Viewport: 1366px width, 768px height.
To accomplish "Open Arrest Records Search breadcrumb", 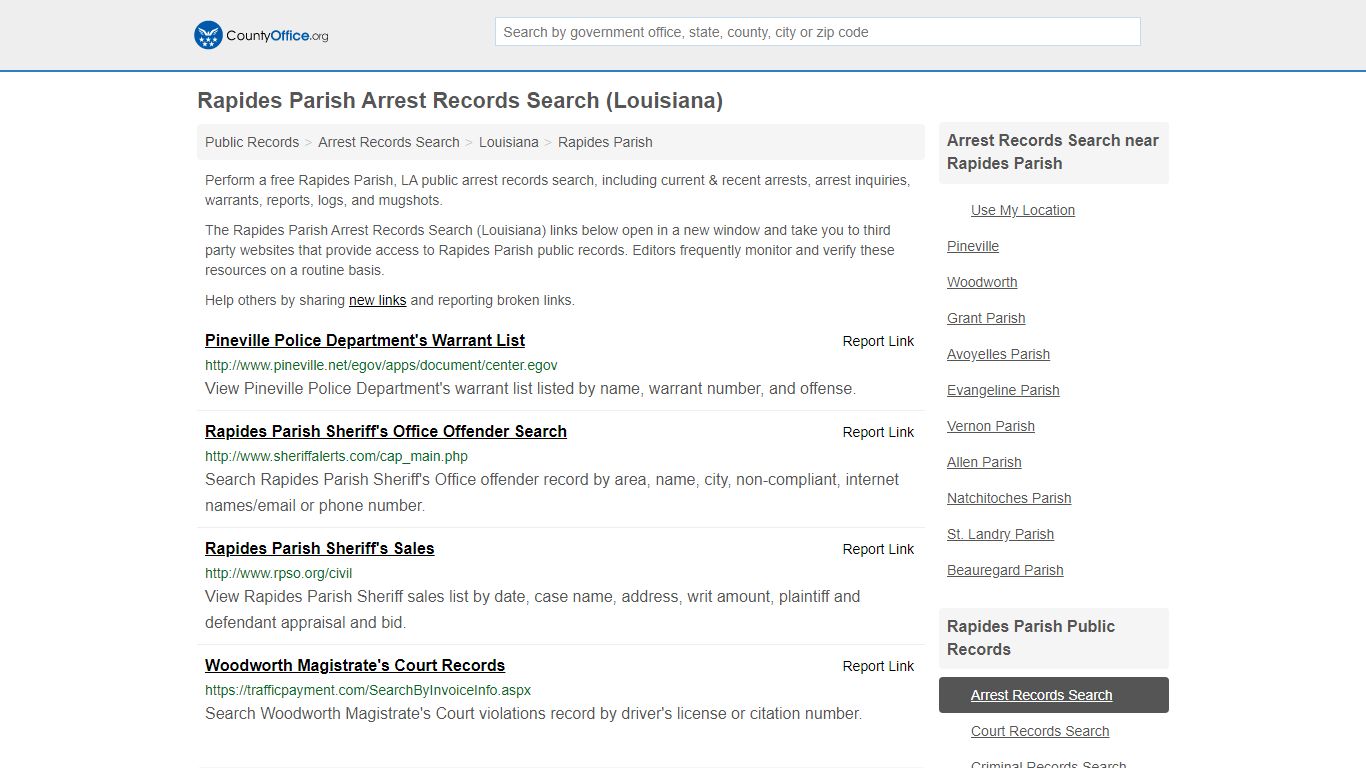I will [x=389, y=142].
